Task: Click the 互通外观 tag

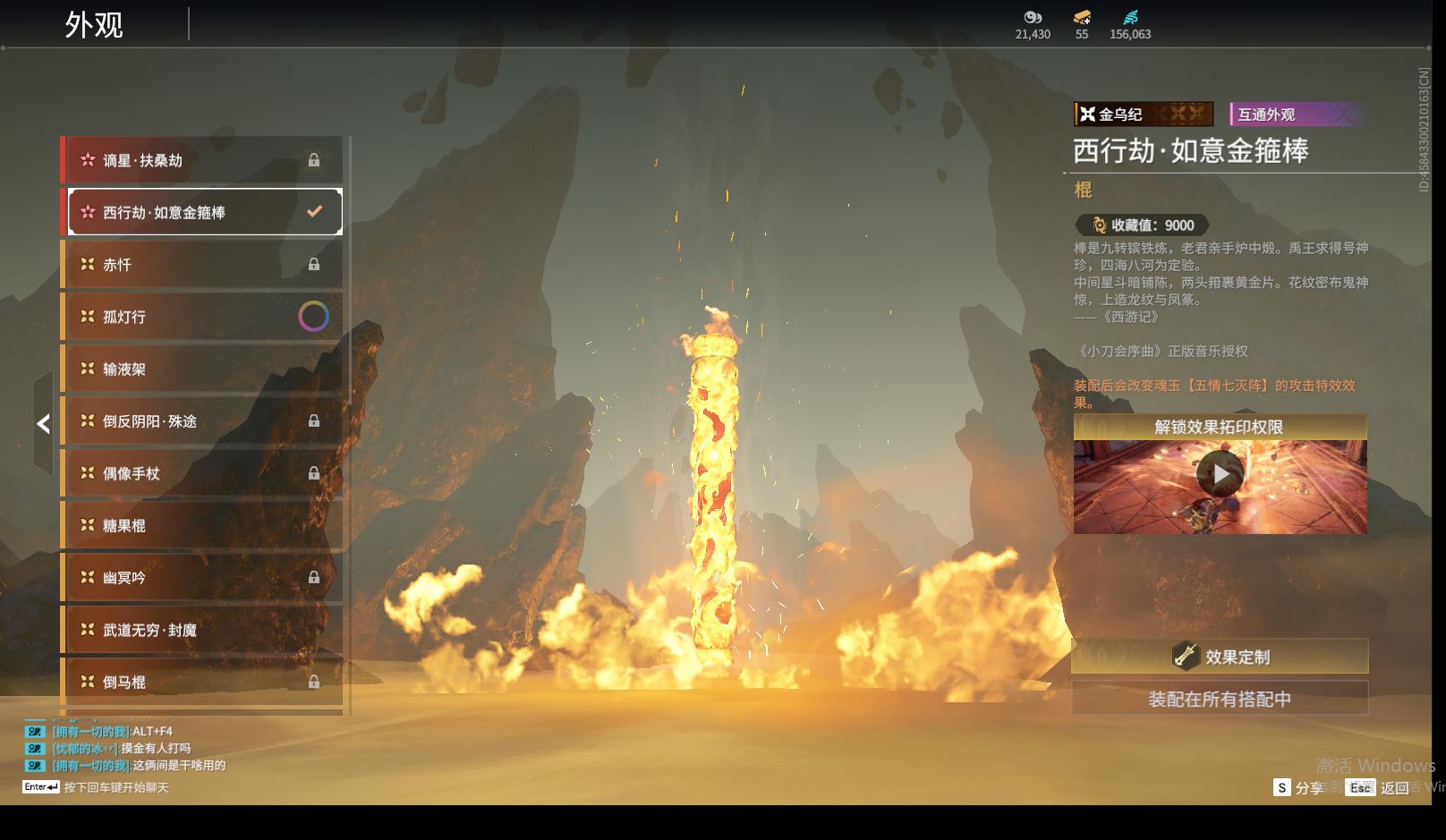Action: 1297,115
